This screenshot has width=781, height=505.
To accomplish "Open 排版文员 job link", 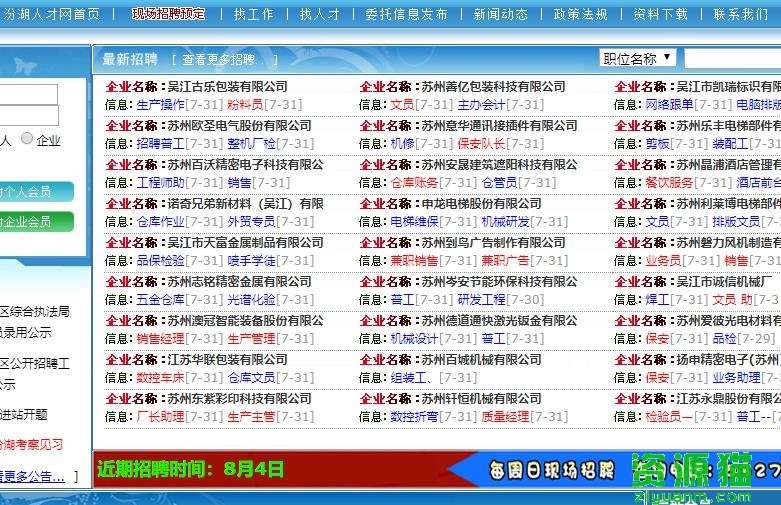I will coord(736,222).
